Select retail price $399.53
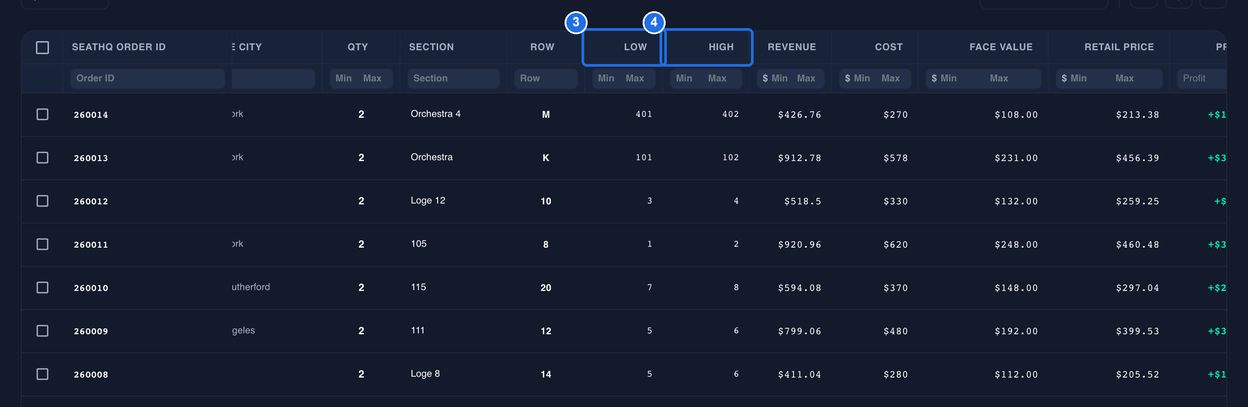 pyautogui.click(x=1138, y=332)
